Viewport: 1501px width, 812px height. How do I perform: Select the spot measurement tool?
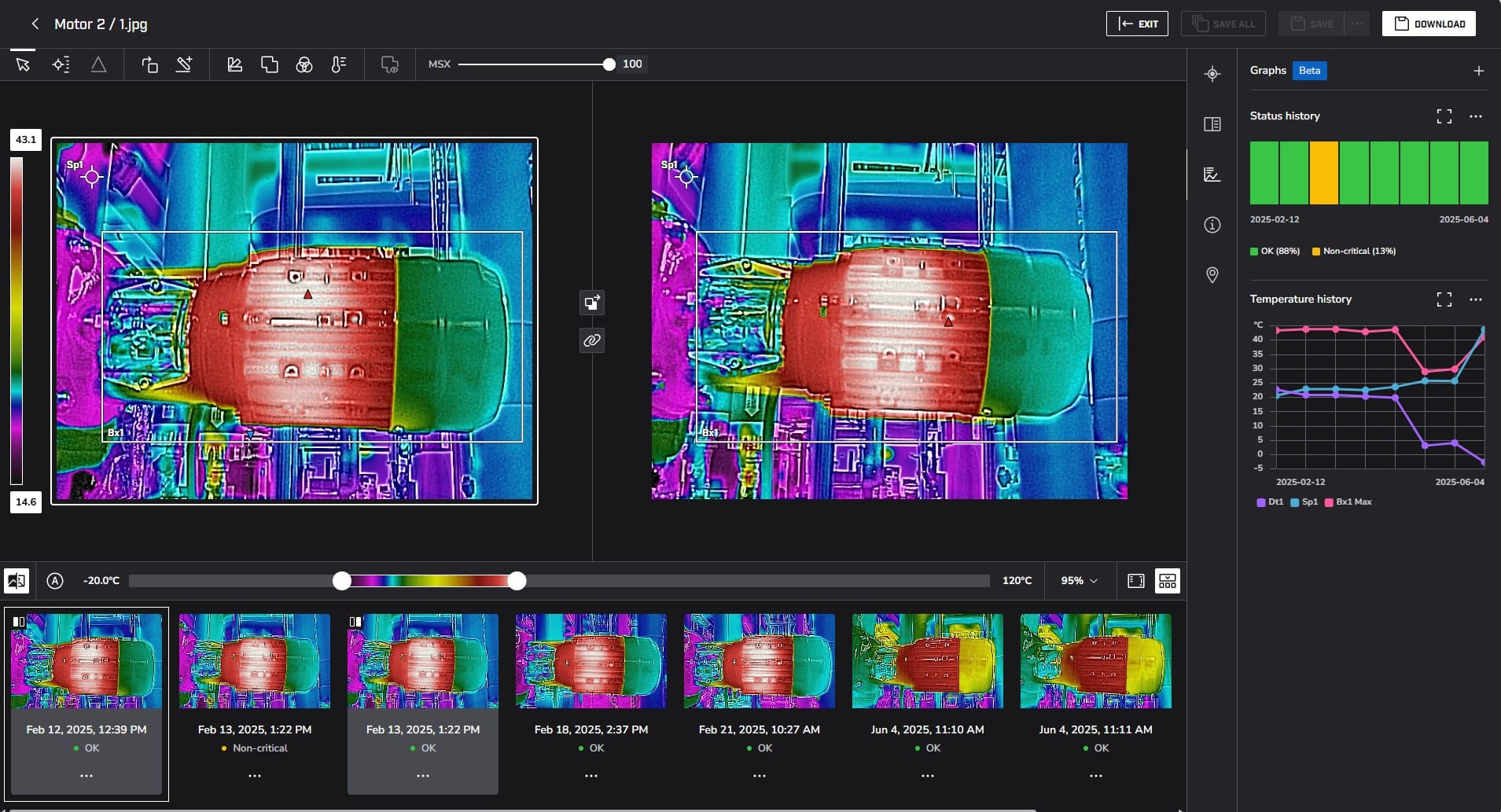[61, 64]
